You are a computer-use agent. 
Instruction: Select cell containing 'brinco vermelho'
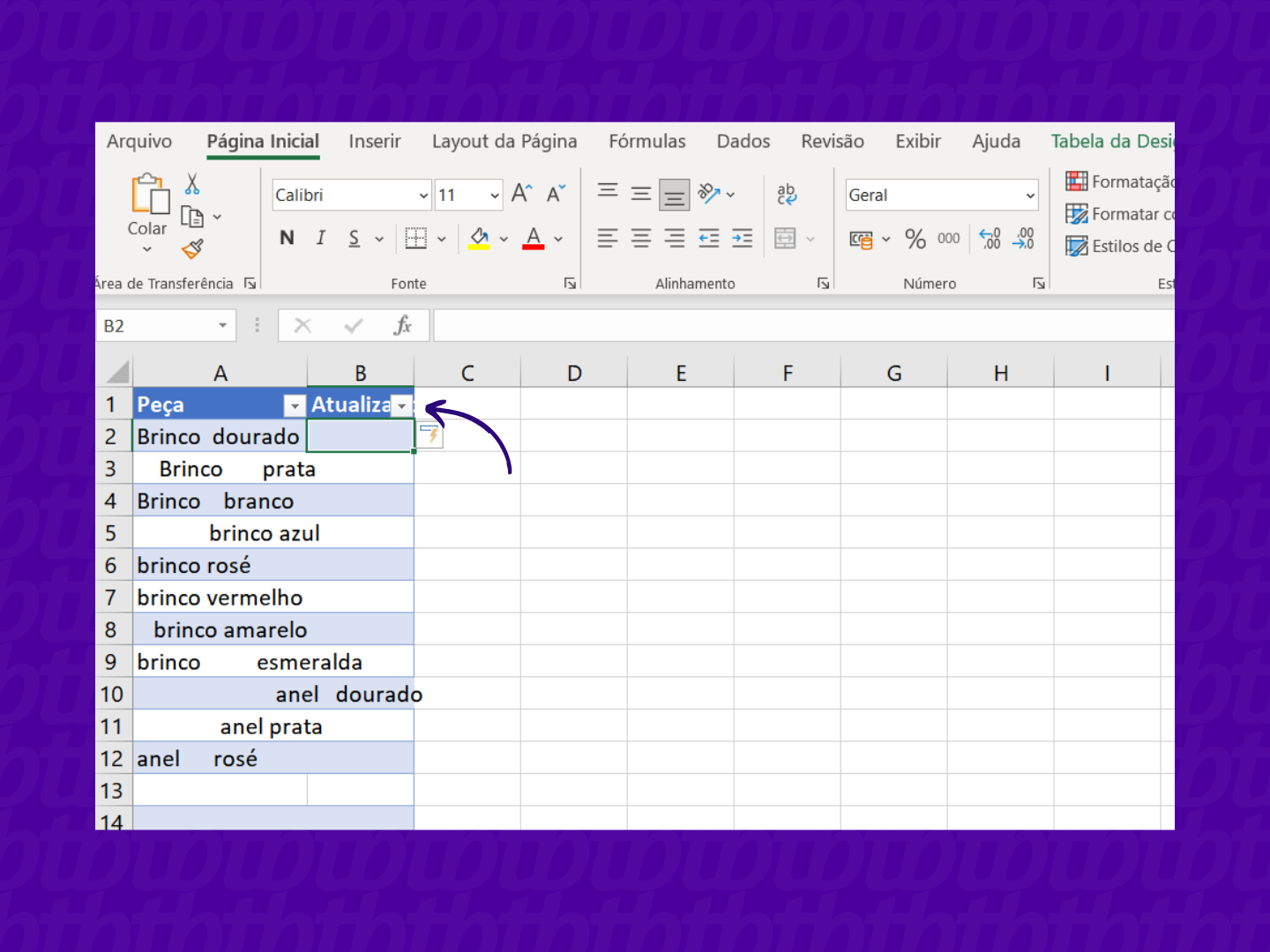pos(220,597)
